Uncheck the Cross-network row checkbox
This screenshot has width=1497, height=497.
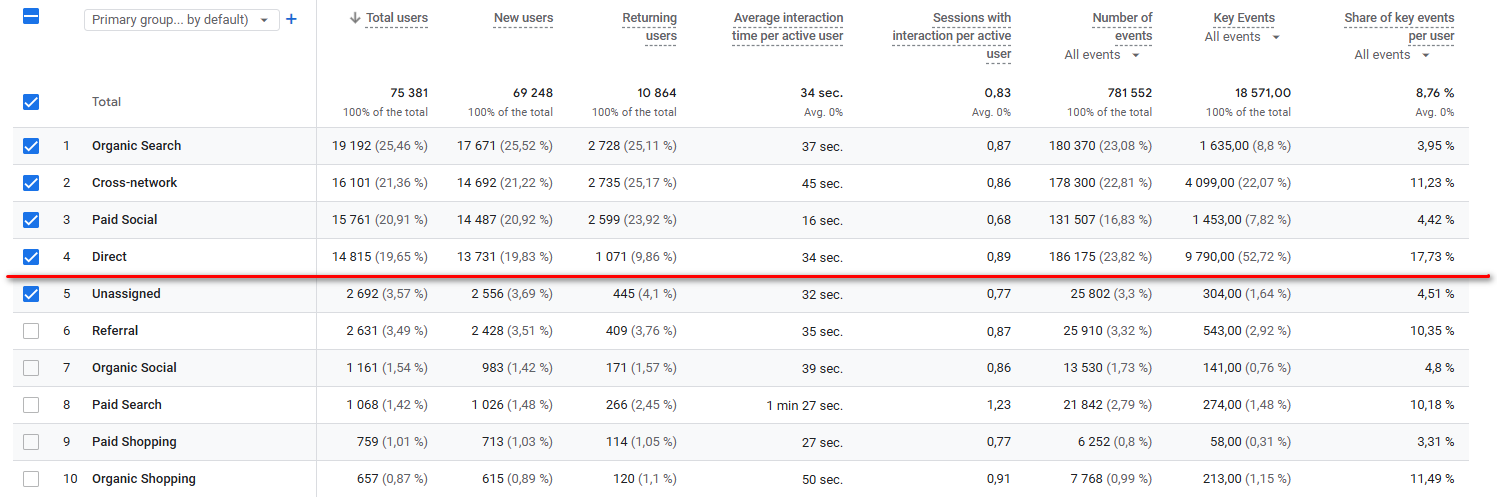point(31,183)
